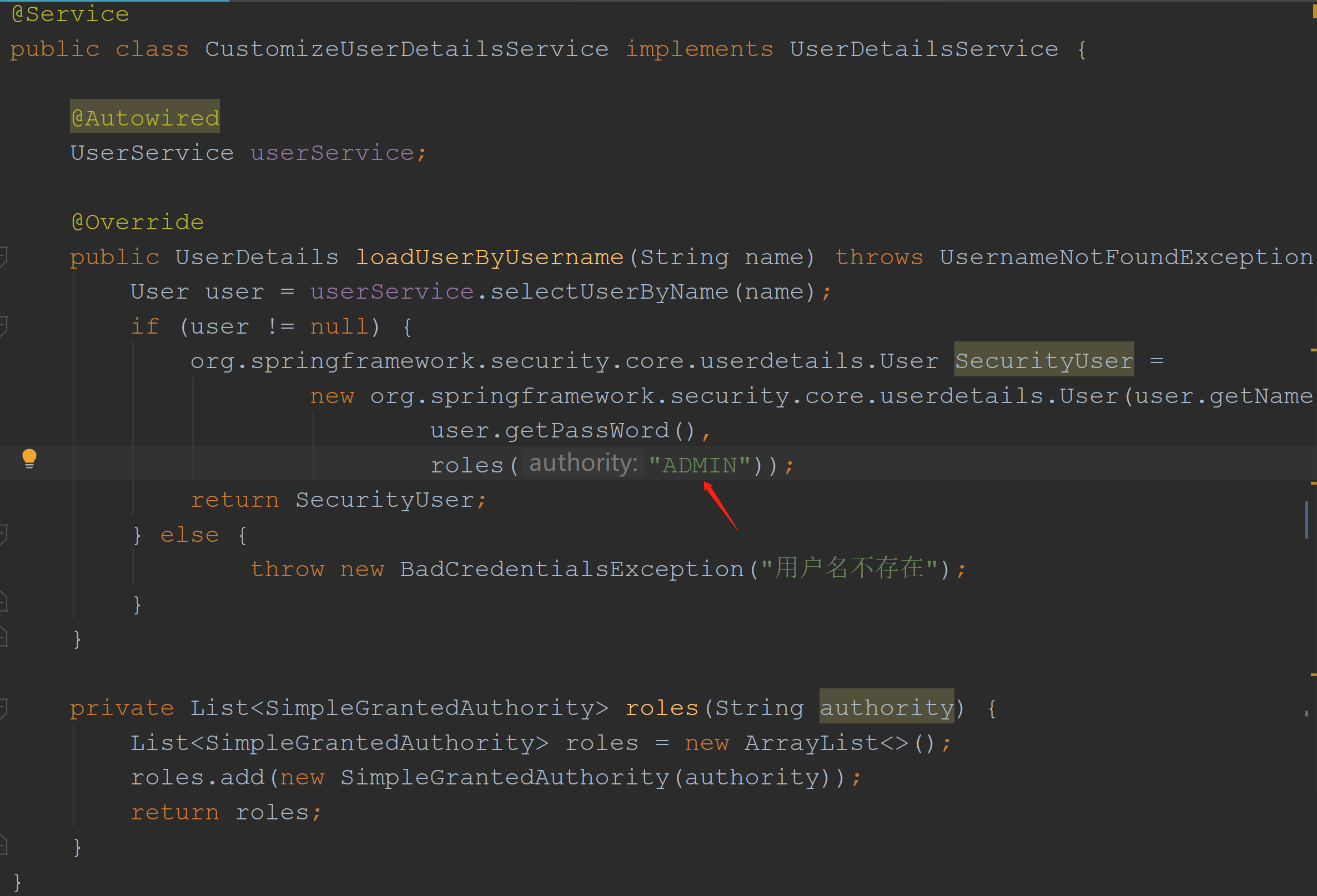Click the authority: parameter hint inlay
The height and width of the screenshot is (896, 1317).
[582, 464]
